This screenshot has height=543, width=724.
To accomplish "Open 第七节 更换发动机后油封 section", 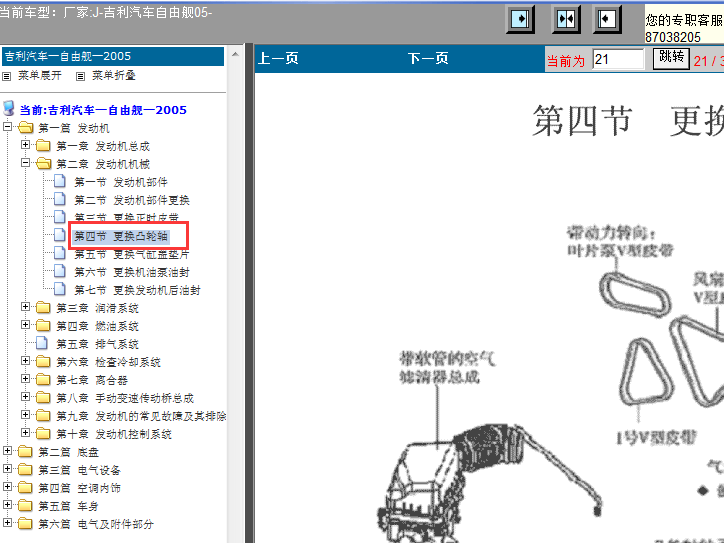I will coord(138,290).
